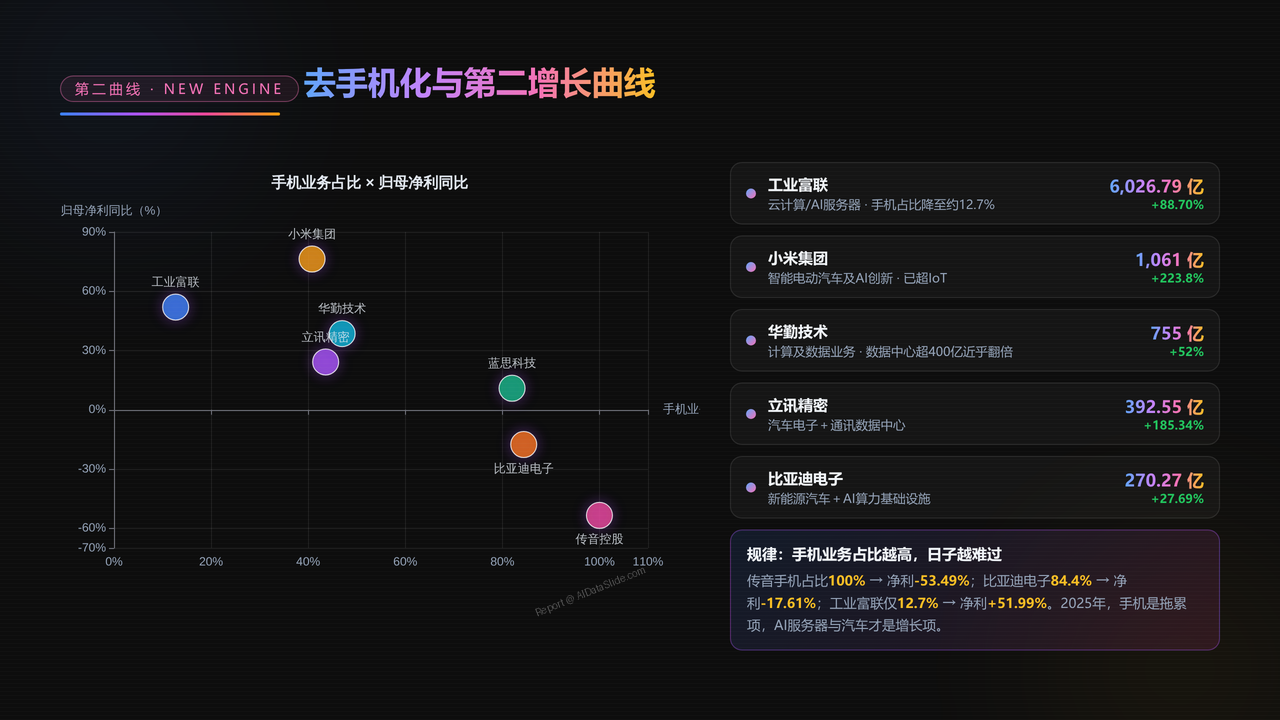Click the y-axis label 归母净利同比（%）

pos(111,211)
